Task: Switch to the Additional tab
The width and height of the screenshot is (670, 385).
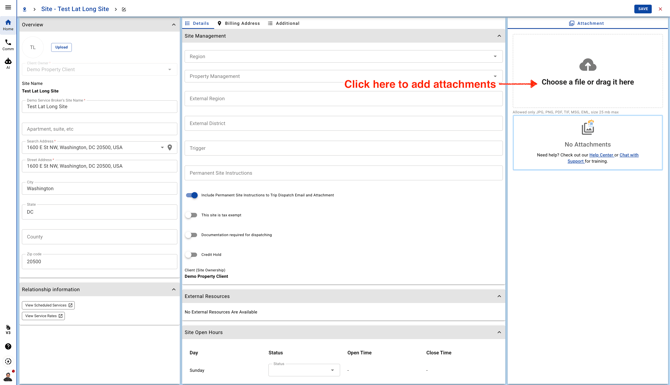Action: 284,24
